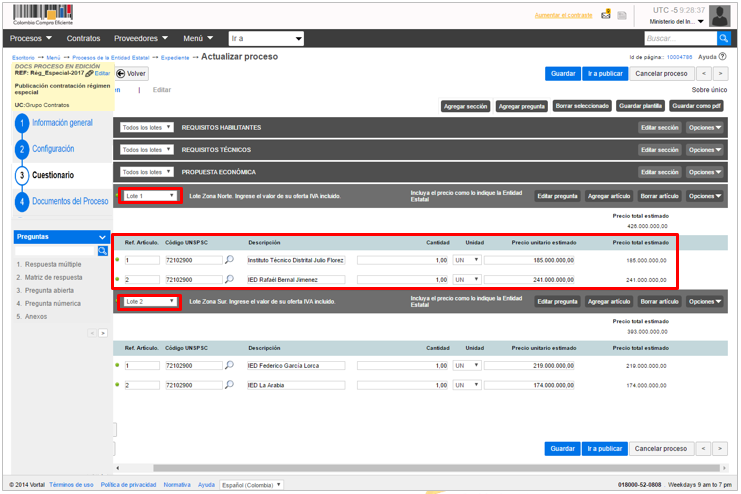Image resolution: width=741 pixels, height=494 pixels.
Task: Click the Volver back arrow icon
Action: 121,74
